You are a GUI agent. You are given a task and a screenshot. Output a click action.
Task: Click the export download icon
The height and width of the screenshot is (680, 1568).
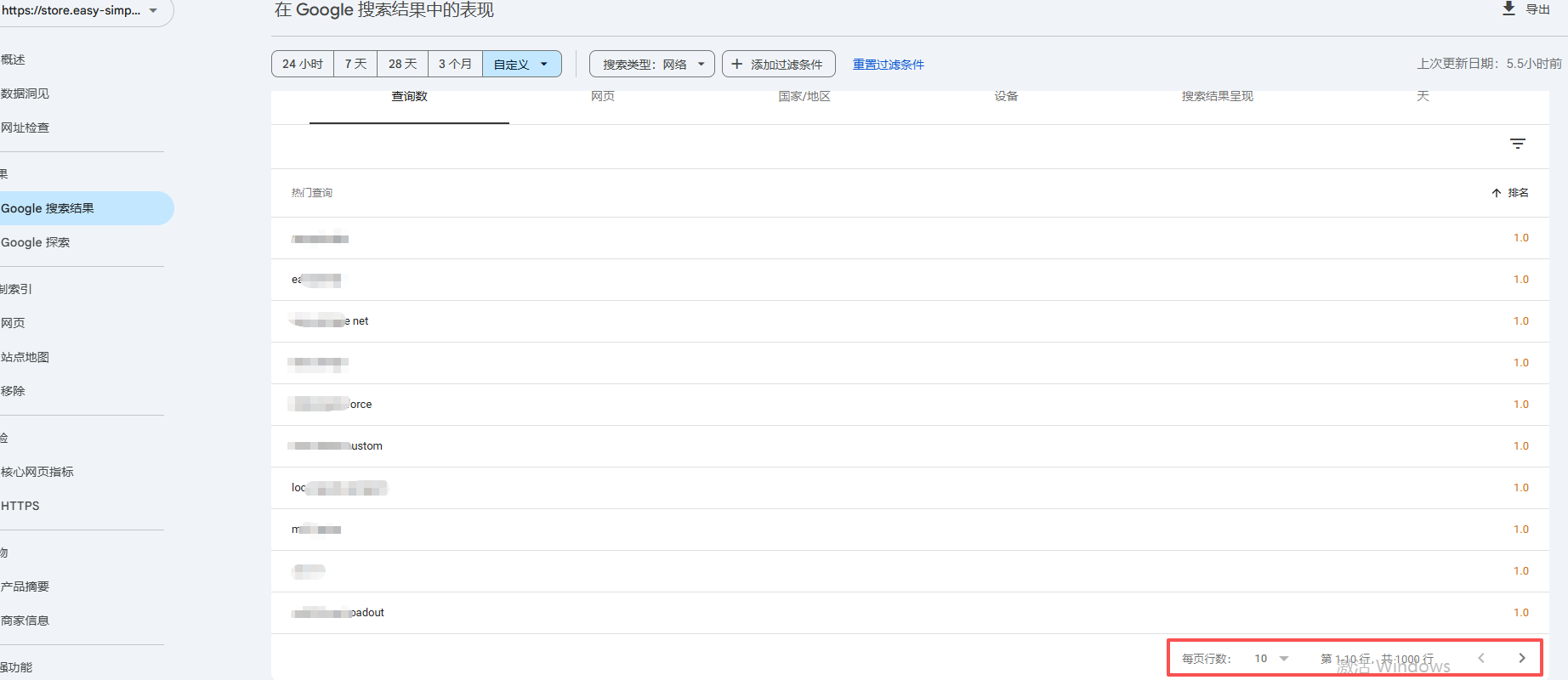pos(1508,8)
